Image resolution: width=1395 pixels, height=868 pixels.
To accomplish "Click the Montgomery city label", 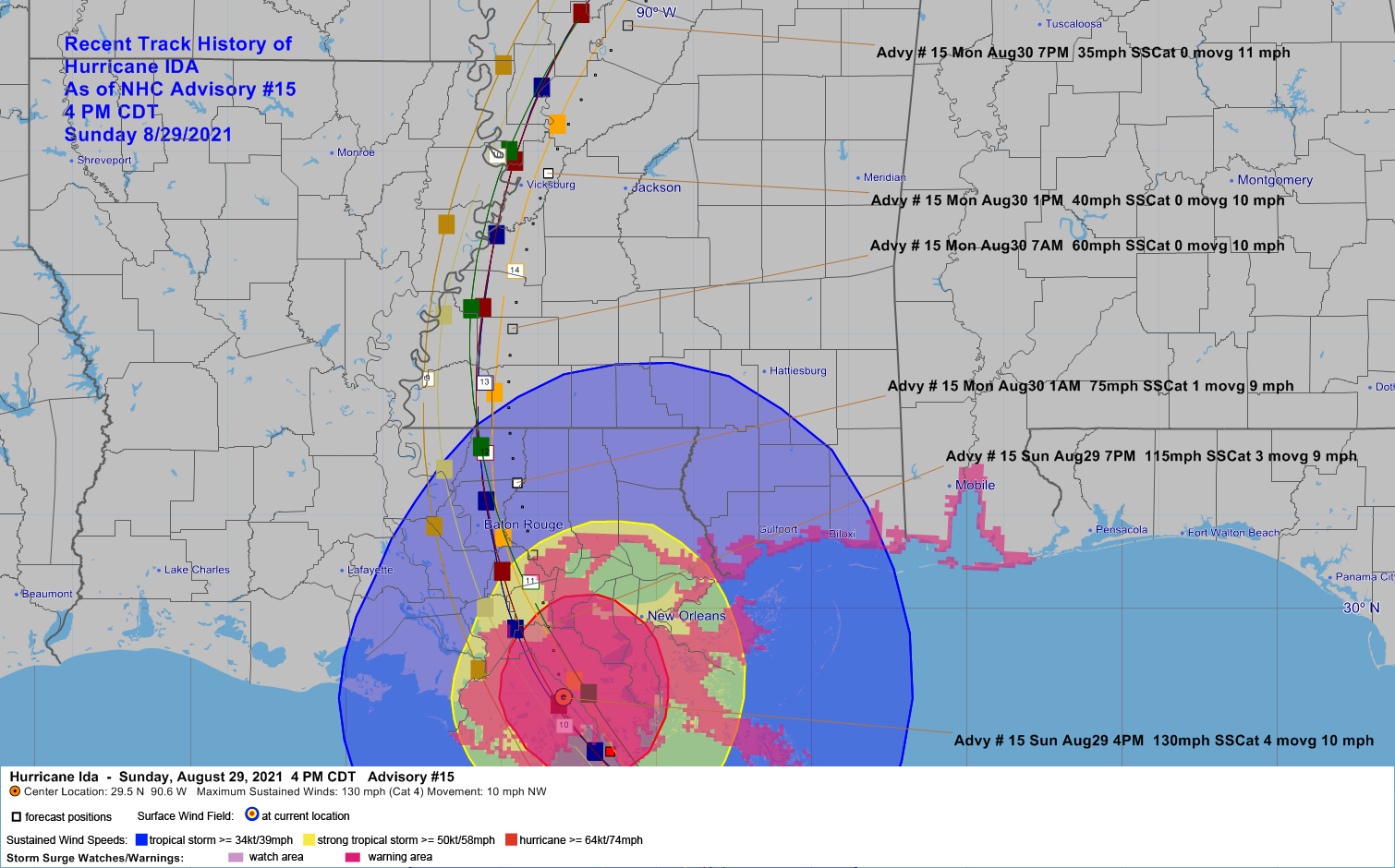I will (x=1275, y=180).
